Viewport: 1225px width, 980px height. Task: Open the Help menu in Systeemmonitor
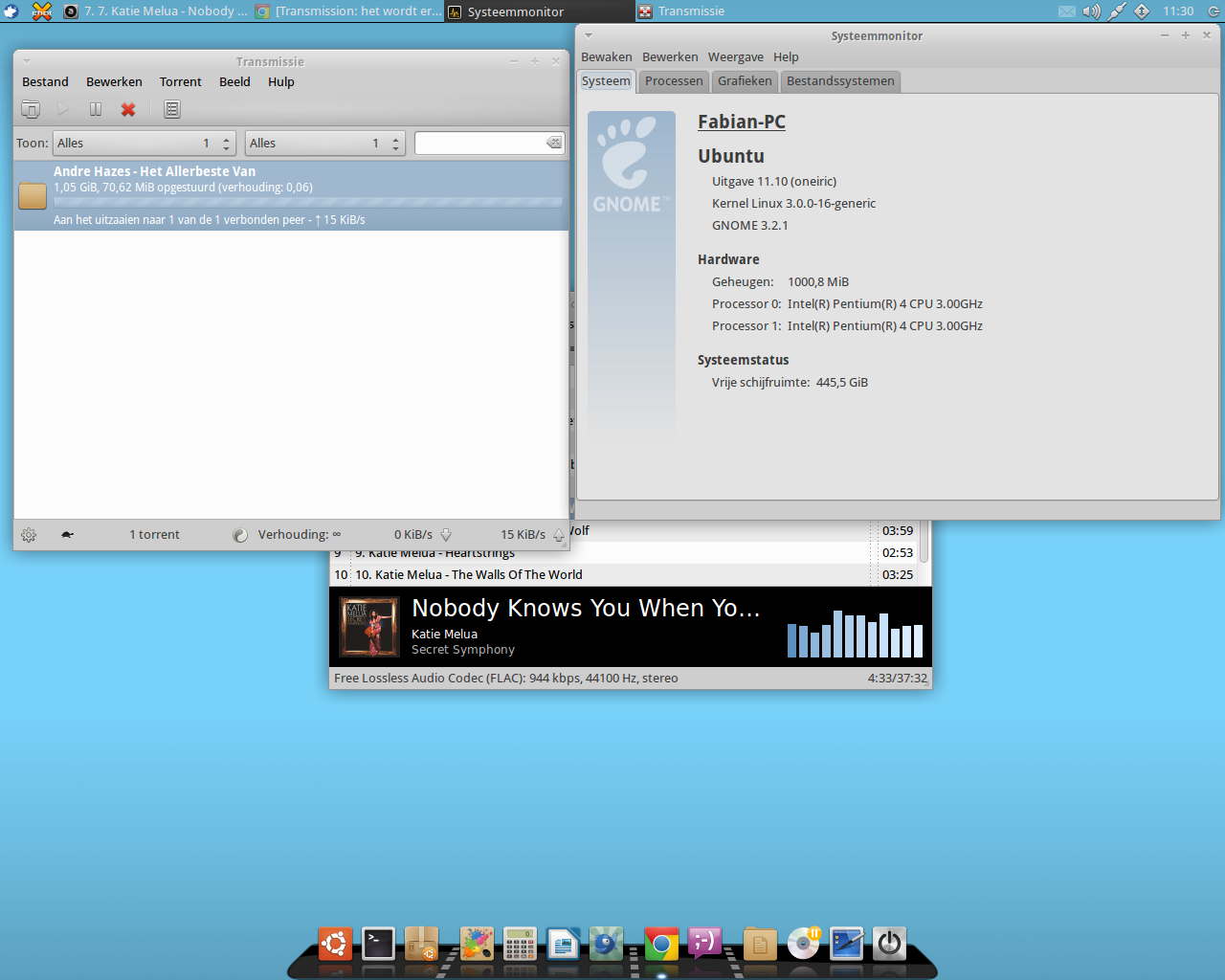[x=786, y=57]
